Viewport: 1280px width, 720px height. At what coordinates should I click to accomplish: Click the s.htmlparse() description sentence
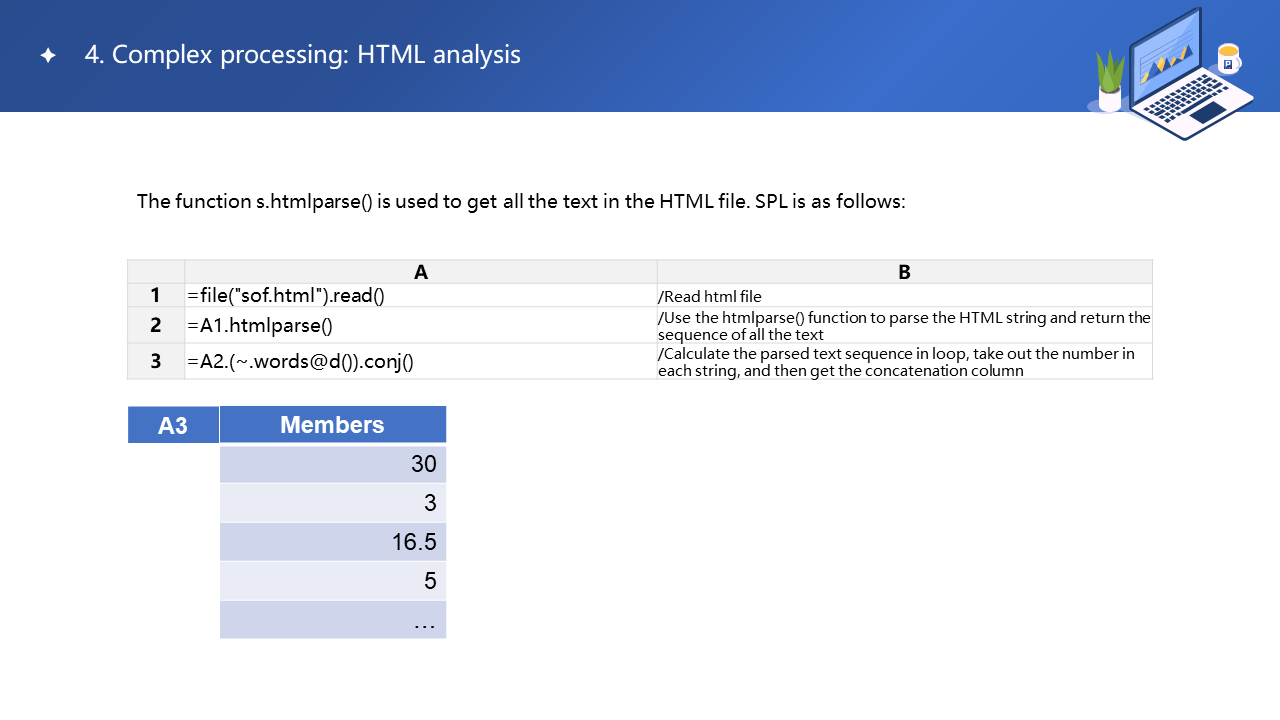(520, 201)
